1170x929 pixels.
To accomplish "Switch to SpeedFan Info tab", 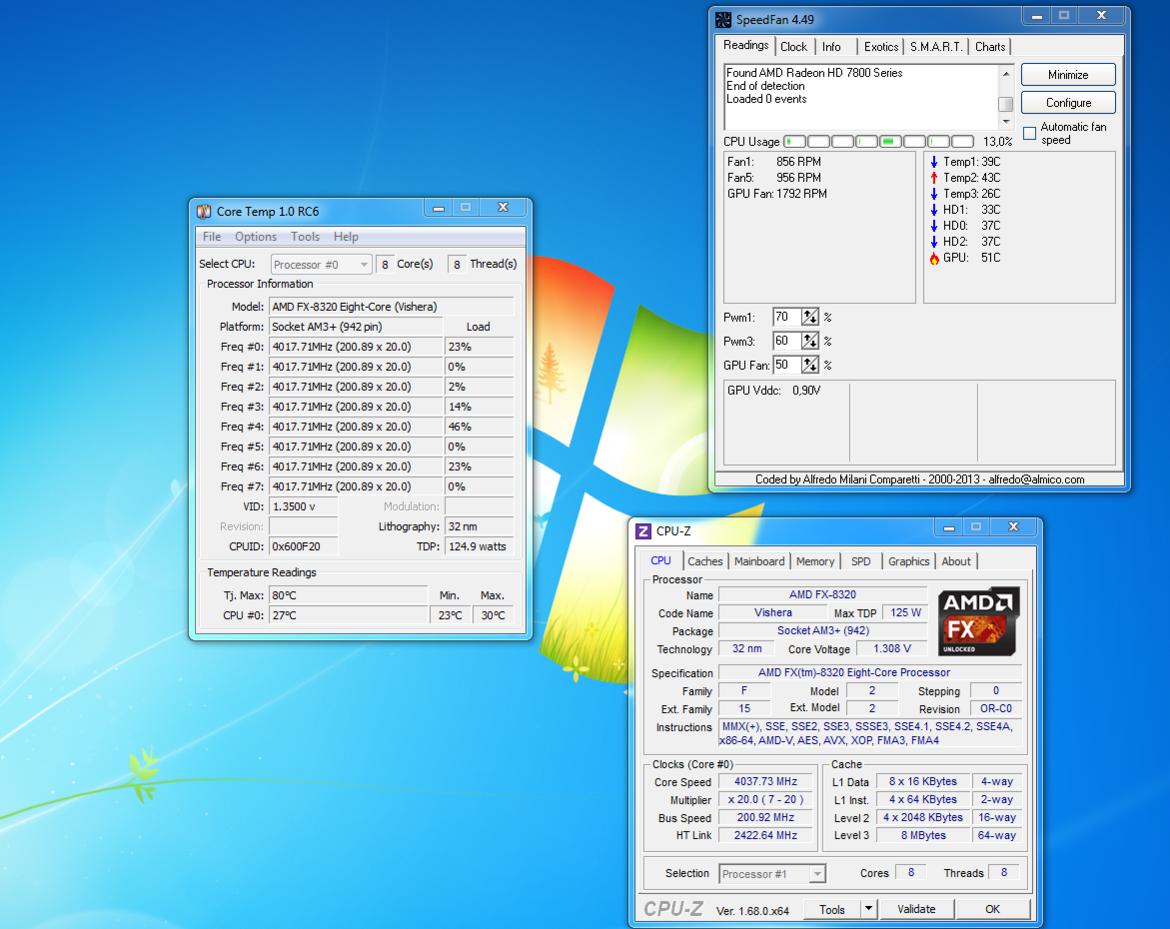I will tap(832, 47).
